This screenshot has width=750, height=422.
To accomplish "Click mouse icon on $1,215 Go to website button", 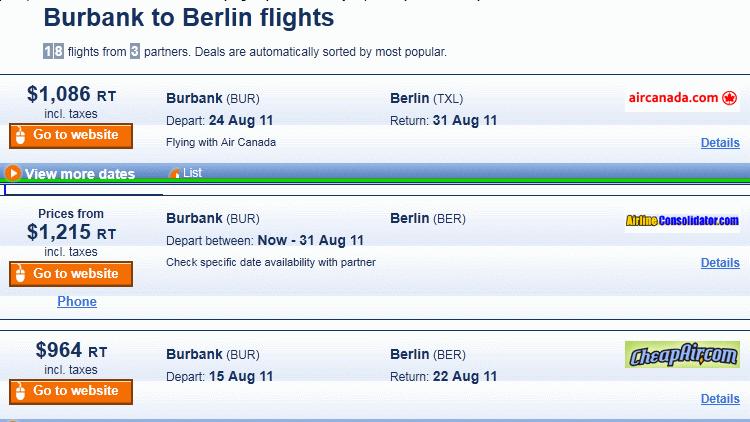I will click(20, 274).
